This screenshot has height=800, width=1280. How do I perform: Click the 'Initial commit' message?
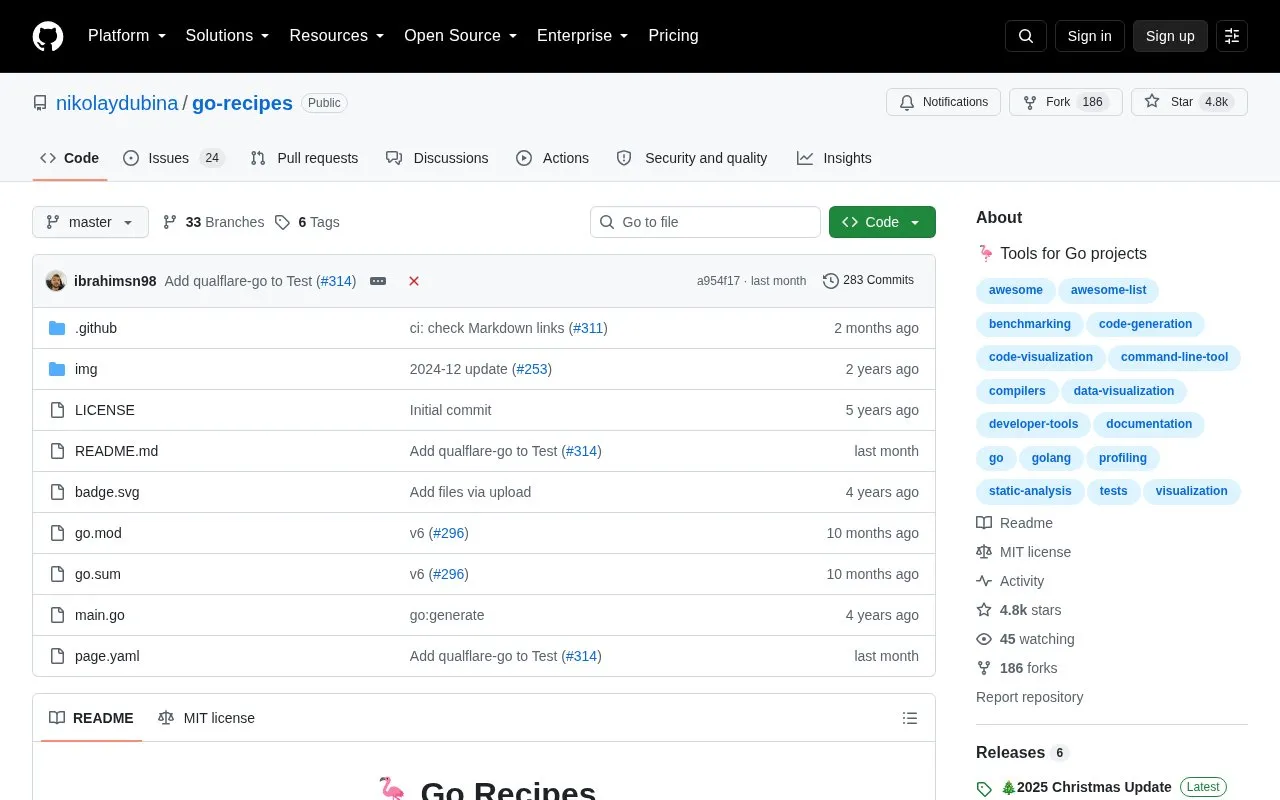click(x=450, y=410)
